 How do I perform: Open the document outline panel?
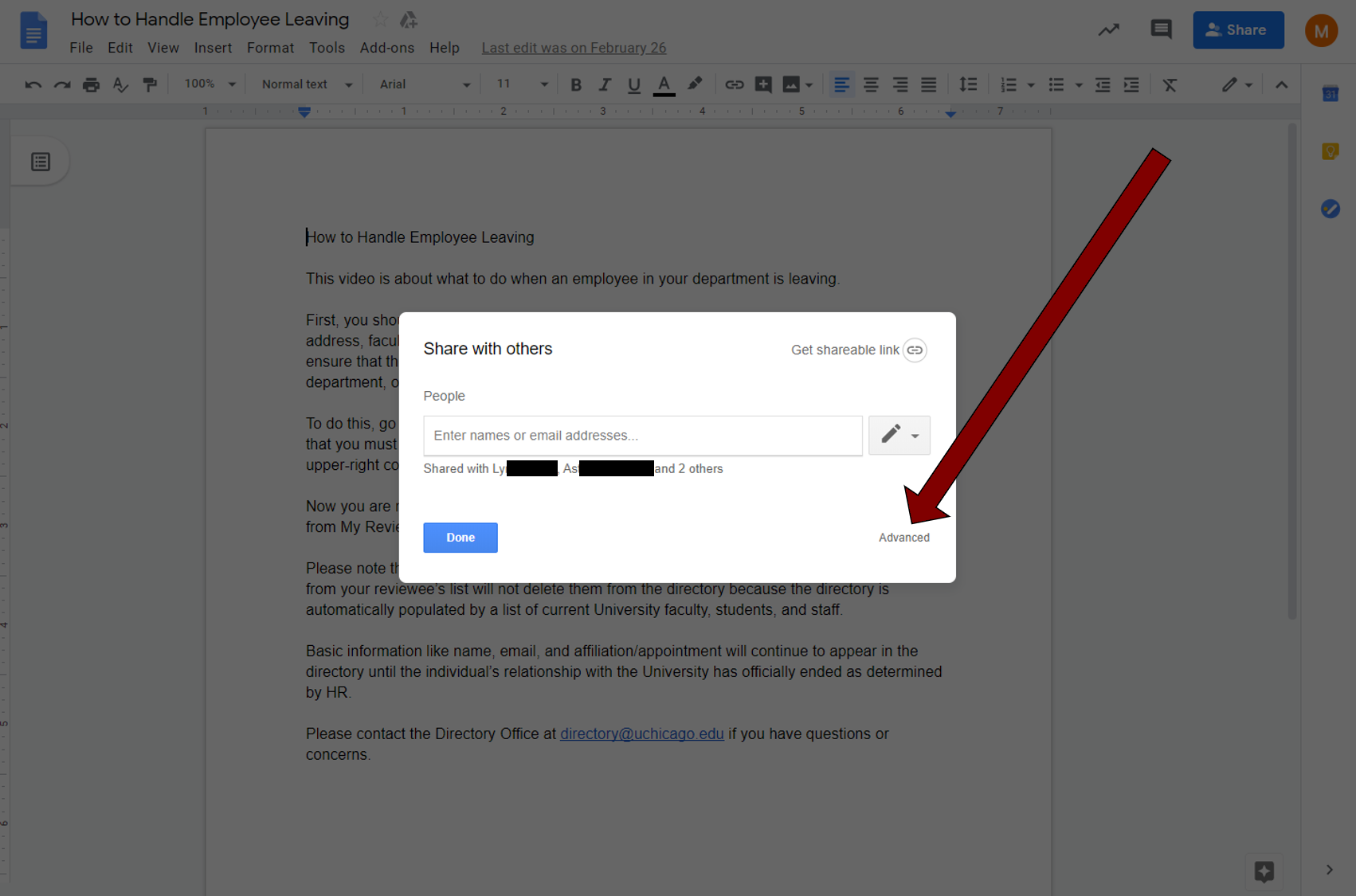[x=40, y=160]
